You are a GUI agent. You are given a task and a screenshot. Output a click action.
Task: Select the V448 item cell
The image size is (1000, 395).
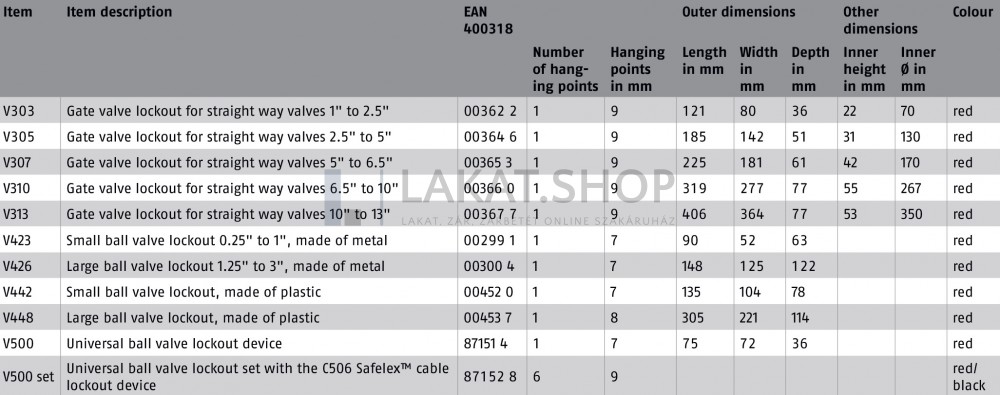click(18, 317)
